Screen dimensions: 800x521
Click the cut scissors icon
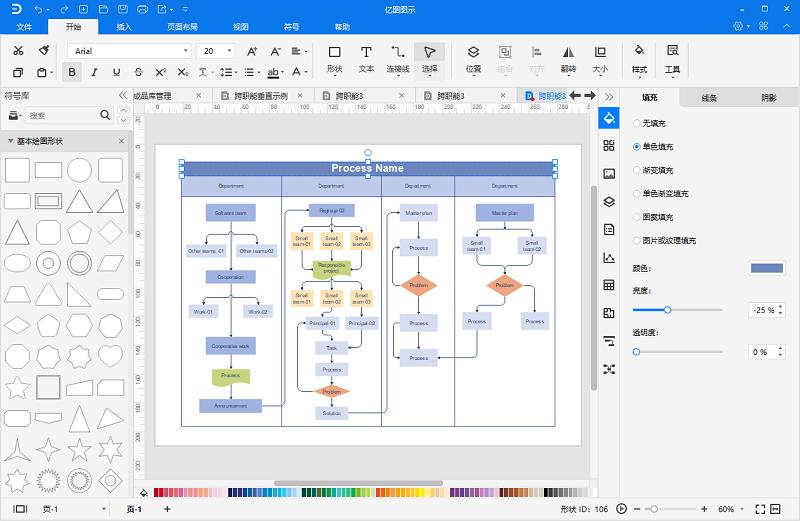pos(18,50)
